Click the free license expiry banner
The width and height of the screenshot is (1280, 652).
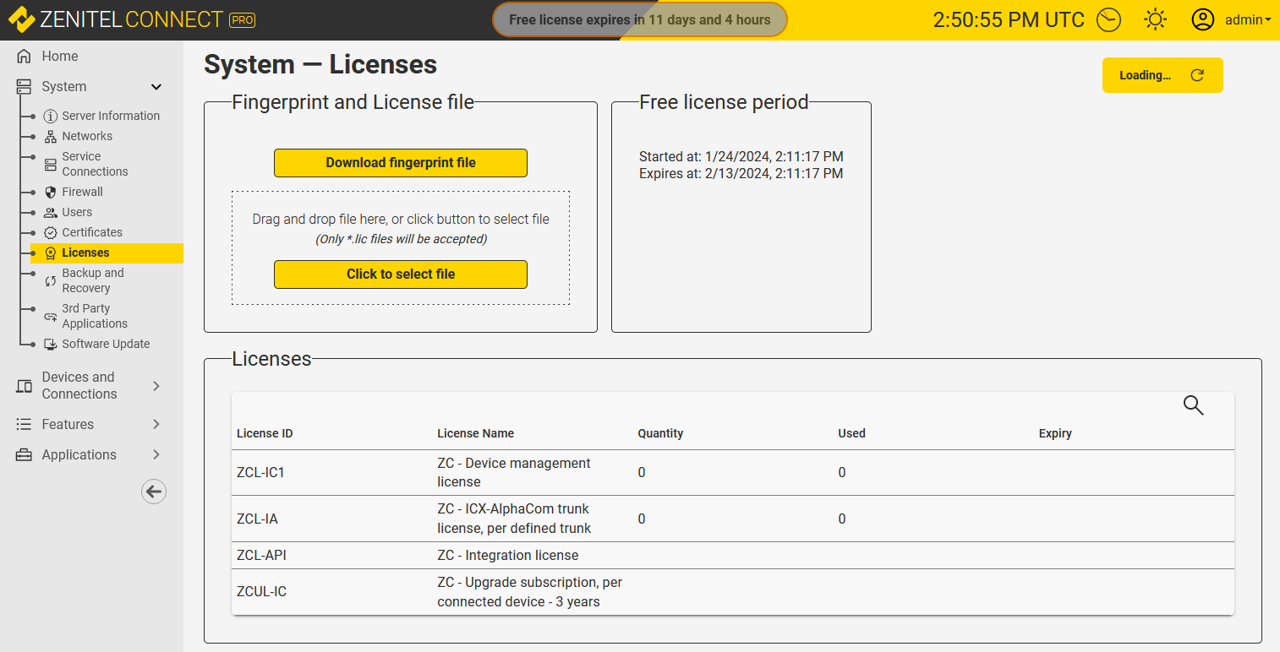[x=639, y=20]
